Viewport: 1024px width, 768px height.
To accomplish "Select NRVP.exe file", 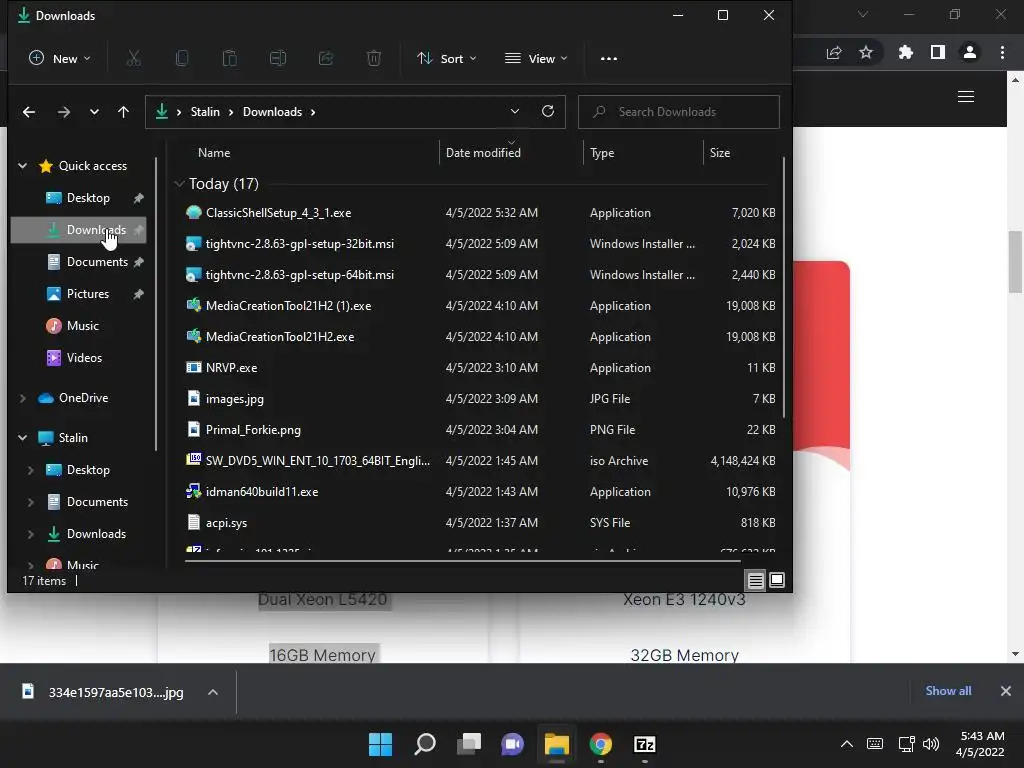I will 481,368.
